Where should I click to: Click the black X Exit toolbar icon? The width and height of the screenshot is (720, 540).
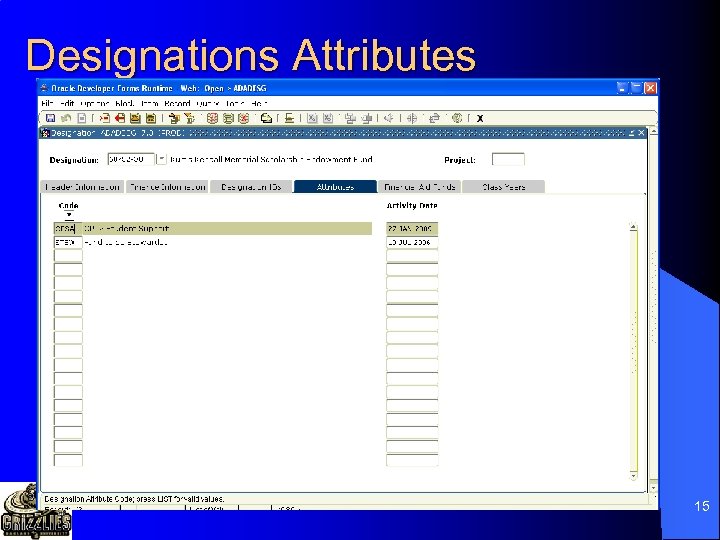480,118
